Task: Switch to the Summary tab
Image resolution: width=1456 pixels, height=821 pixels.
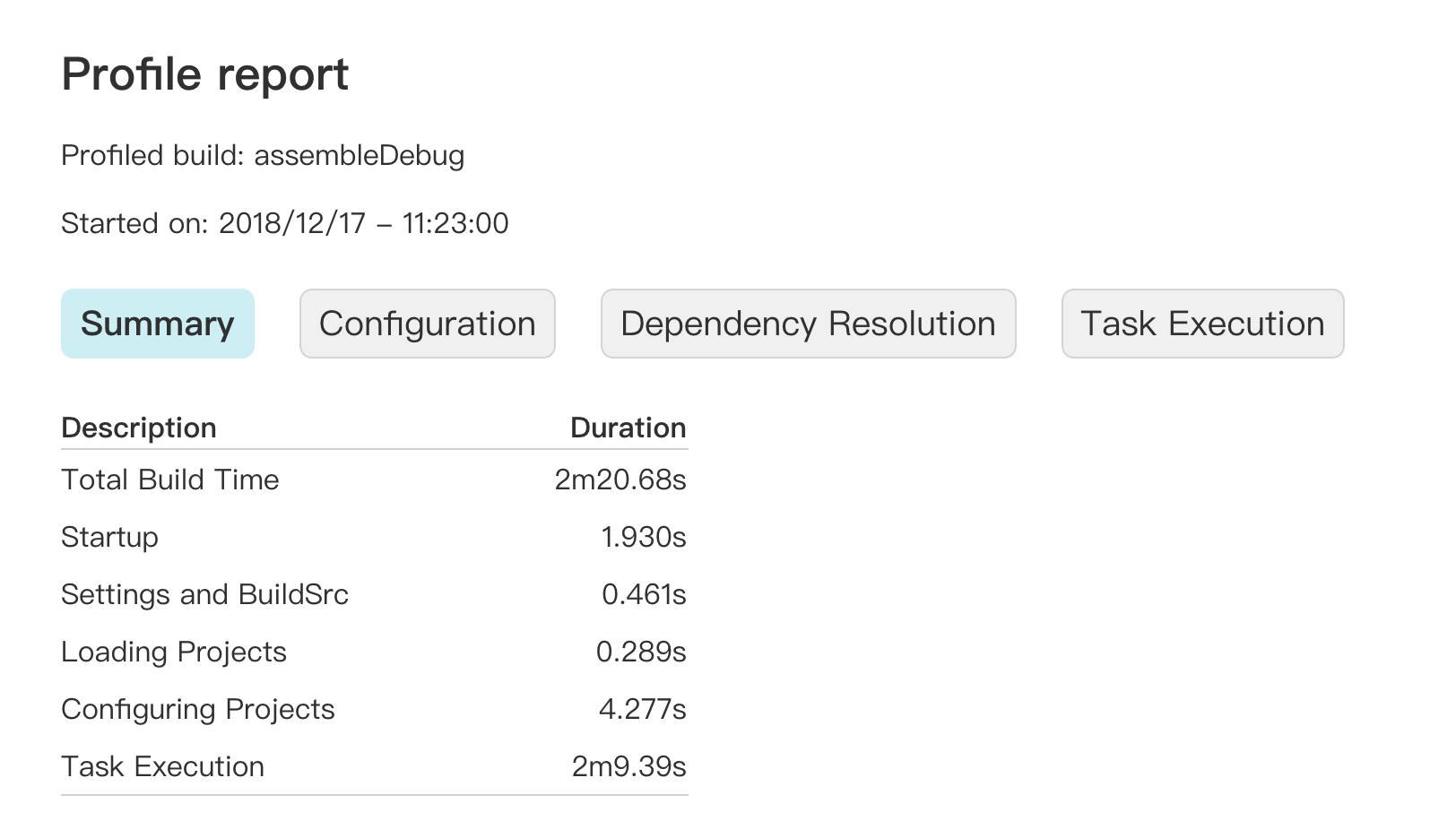Action: click(158, 324)
